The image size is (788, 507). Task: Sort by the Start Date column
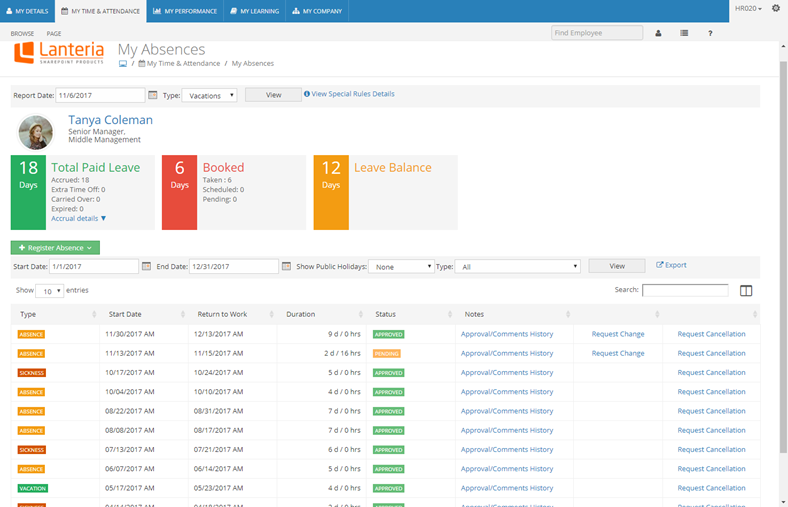click(144, 314)
